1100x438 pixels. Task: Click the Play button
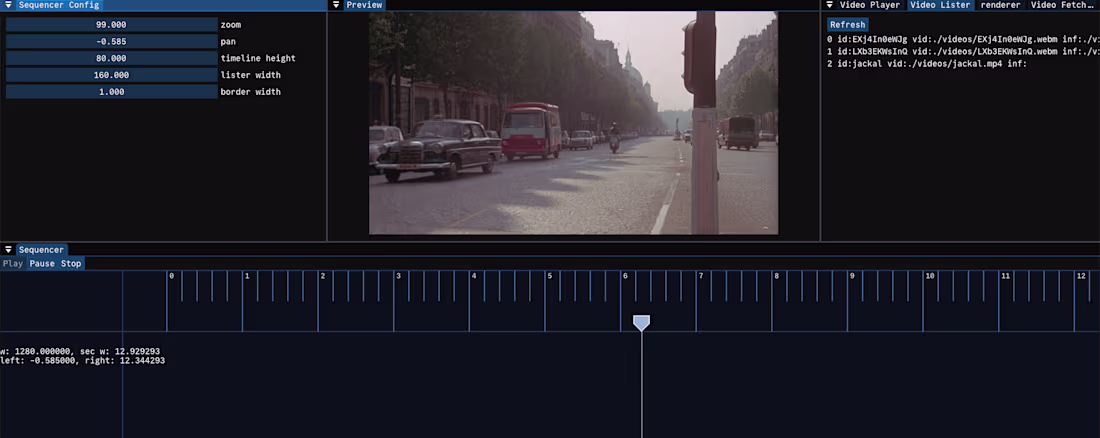point(13,264)
